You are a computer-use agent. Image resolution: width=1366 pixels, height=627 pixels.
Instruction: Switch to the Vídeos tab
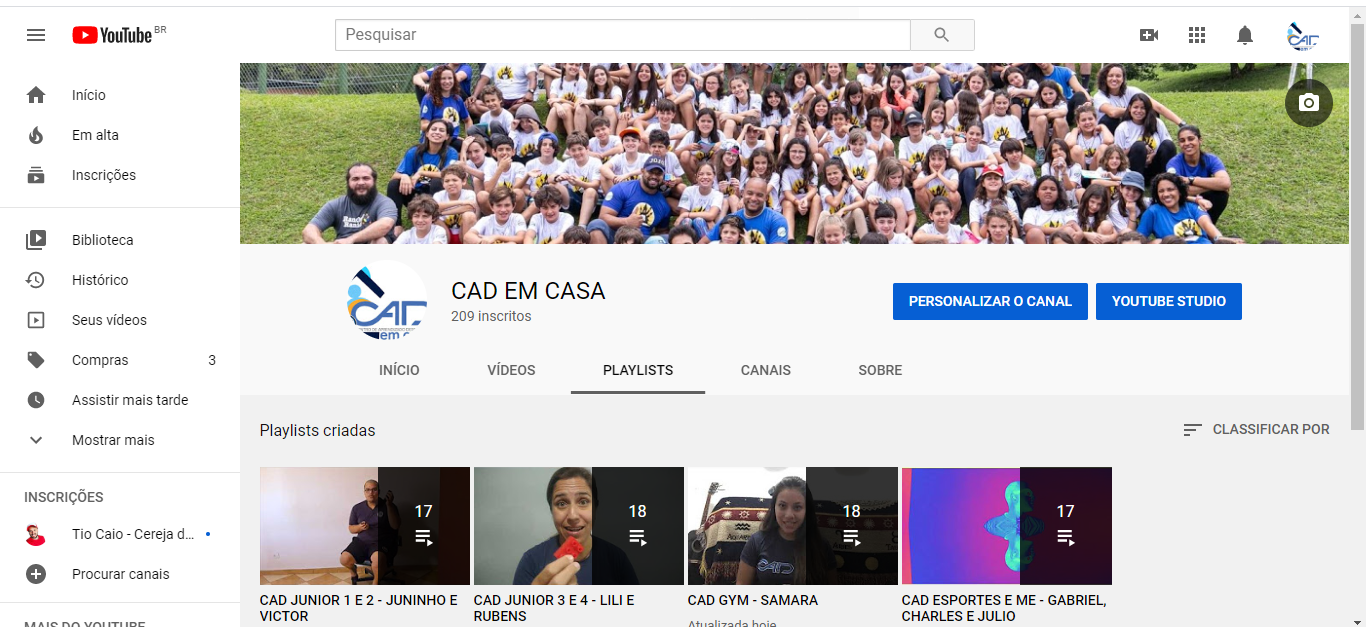click(x=511, y=370)
